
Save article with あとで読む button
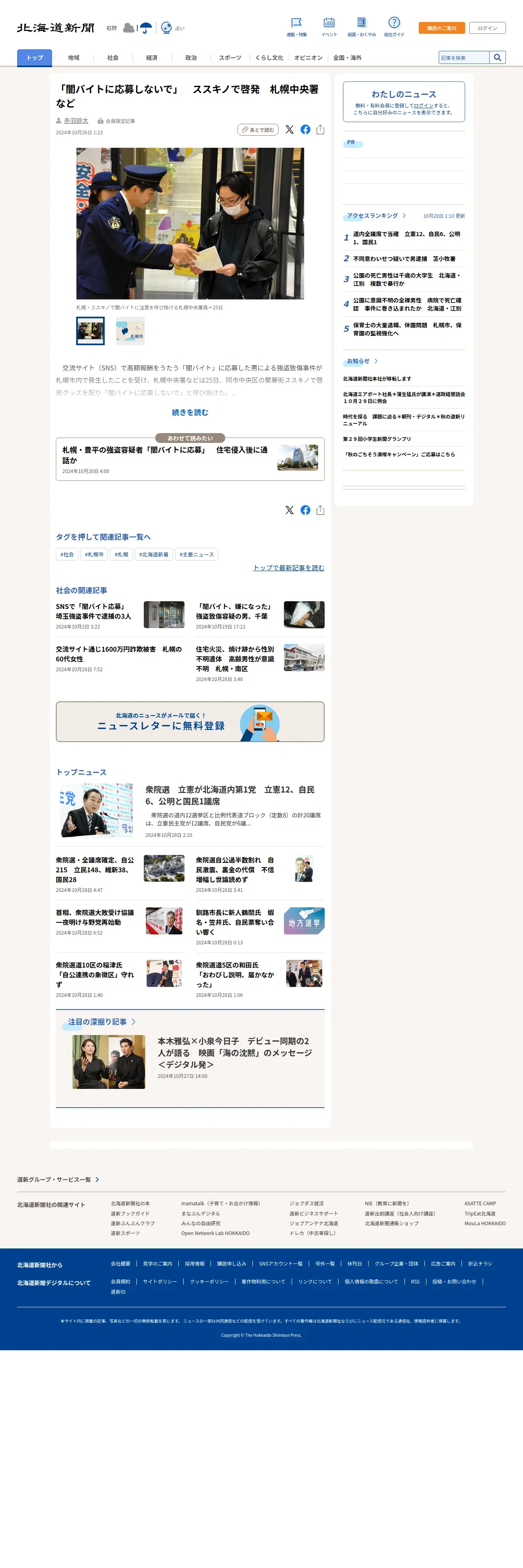click(x=258, y=130)
